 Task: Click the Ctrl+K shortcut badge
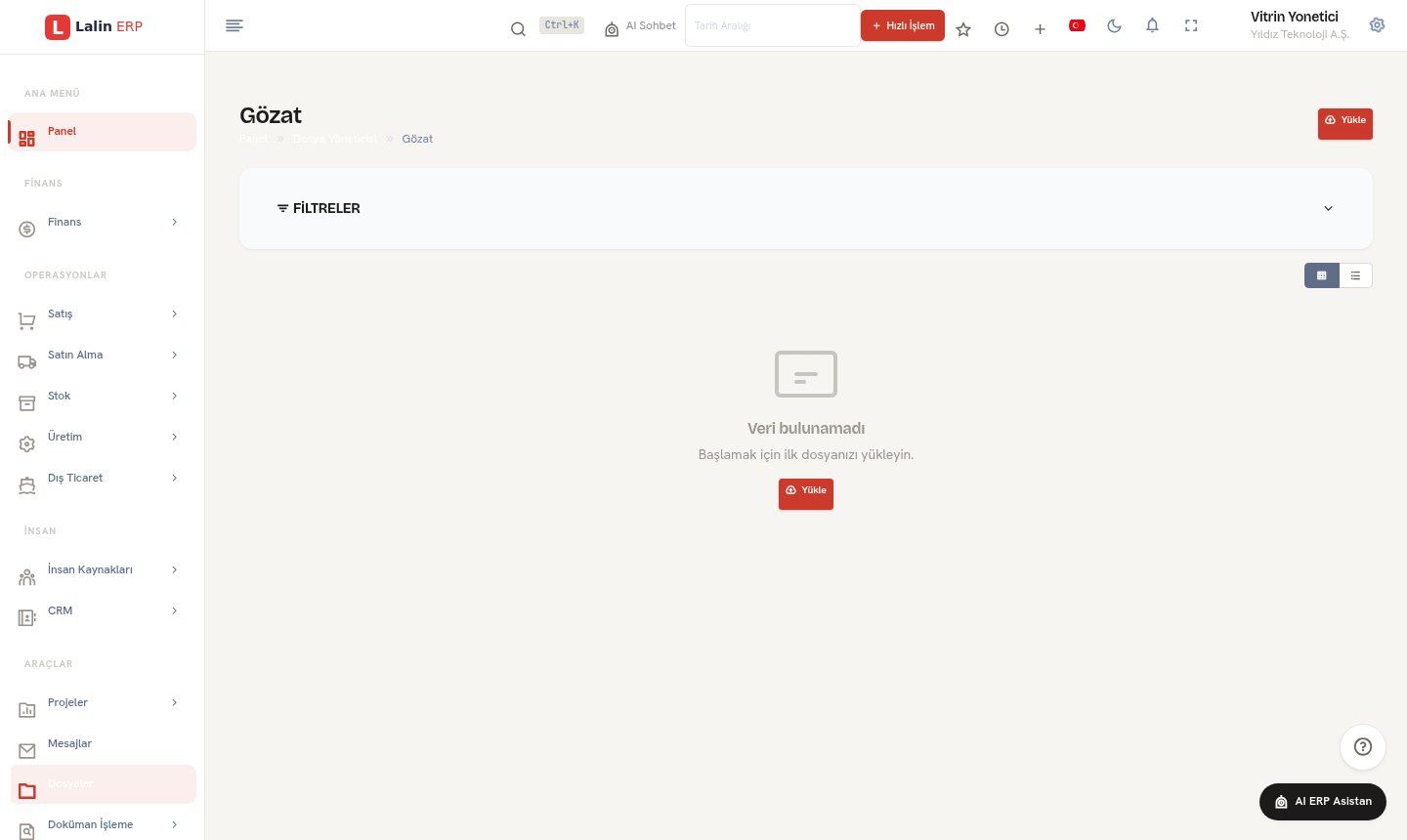coord(562,25)
